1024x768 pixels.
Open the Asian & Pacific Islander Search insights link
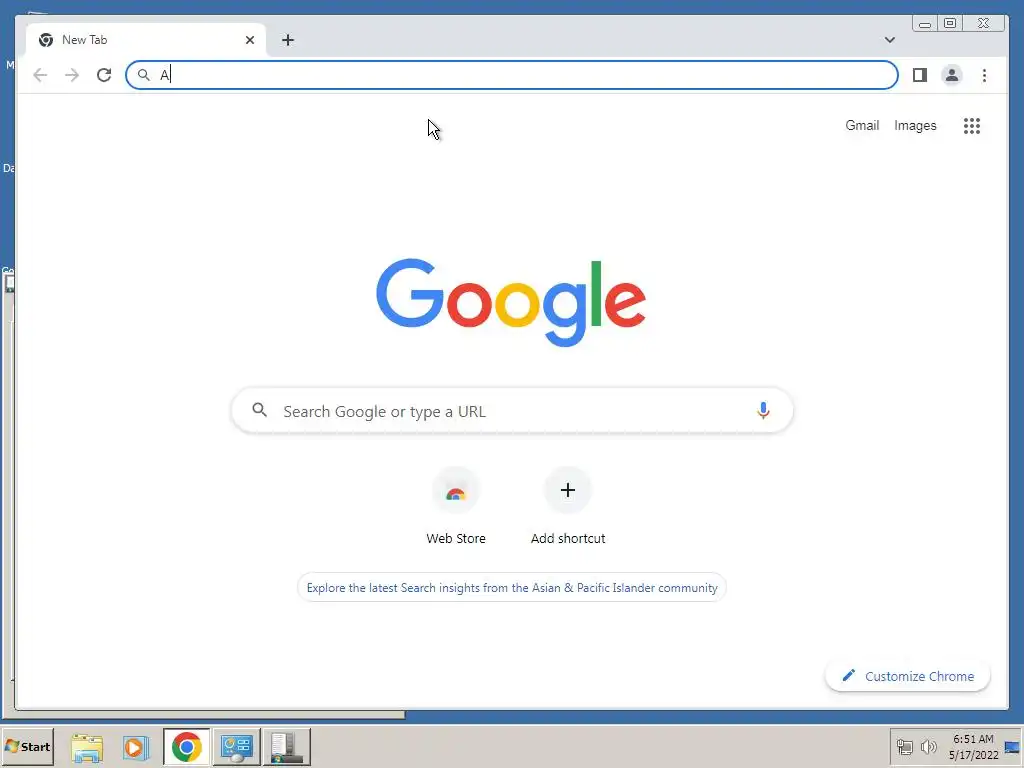point(512,588)
